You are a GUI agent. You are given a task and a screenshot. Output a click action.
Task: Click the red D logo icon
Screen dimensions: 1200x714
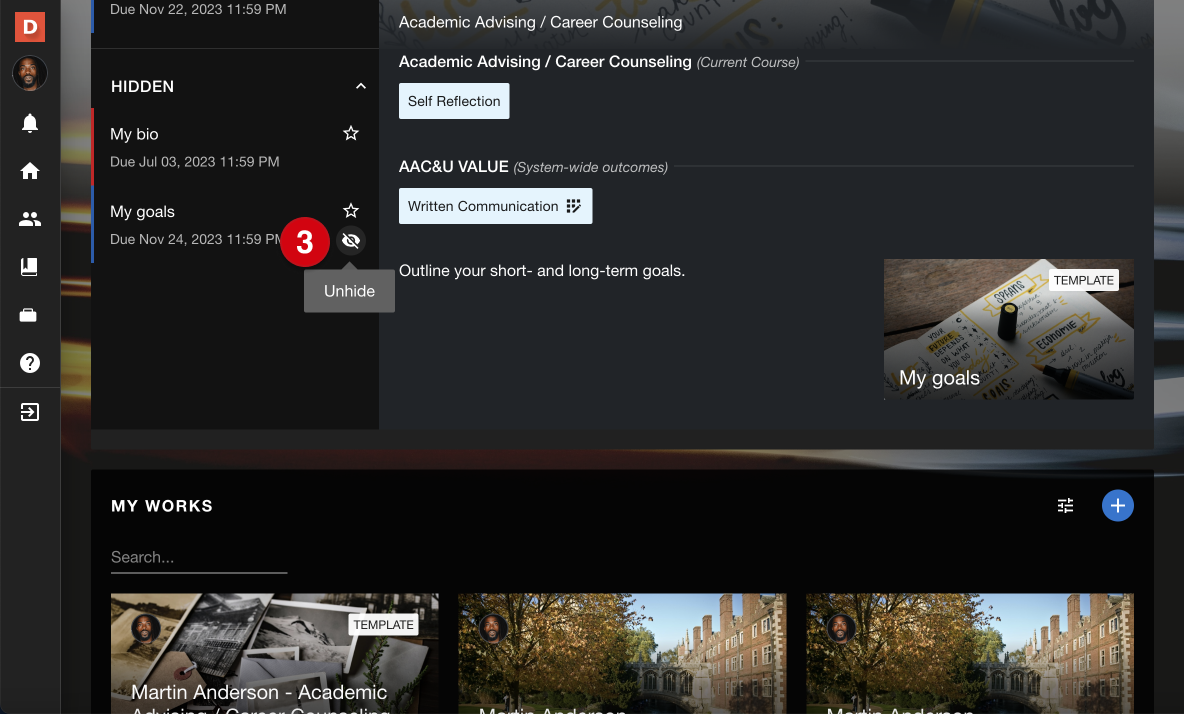click(x=30, y=26)
